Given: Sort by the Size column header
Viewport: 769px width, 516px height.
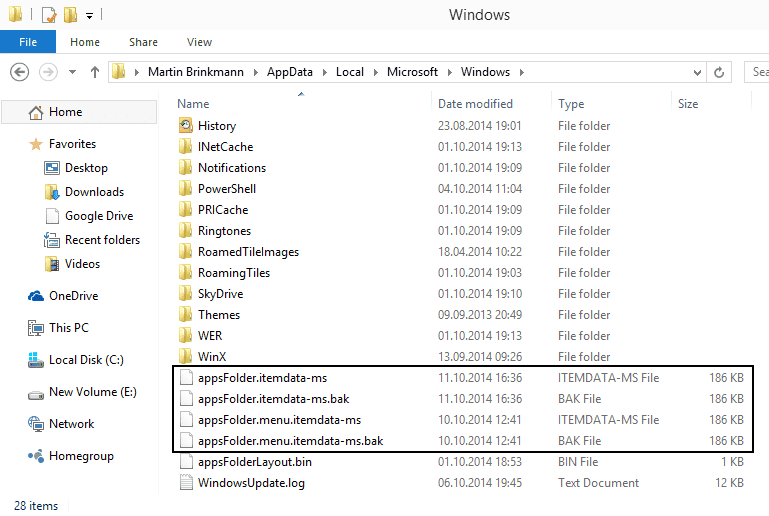Looking at the screenshot, I should (x=688, y=104).
